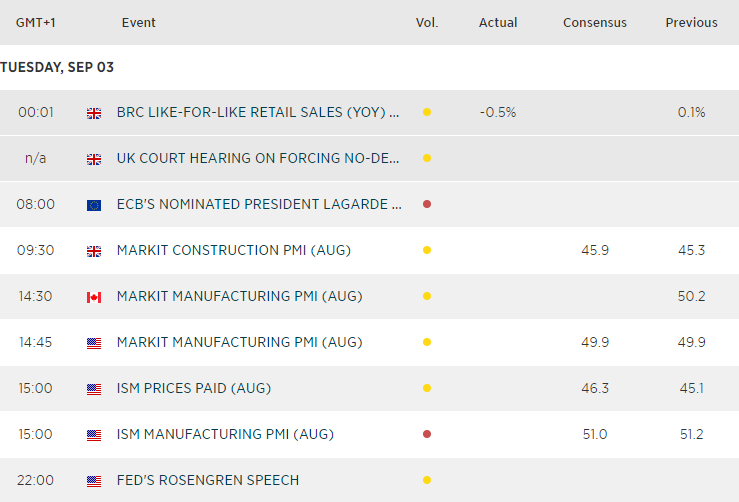Screen dimensions: 739x502
Task: Open Fed's Rosengren Speech event details
Action: (x=207, y=481)
